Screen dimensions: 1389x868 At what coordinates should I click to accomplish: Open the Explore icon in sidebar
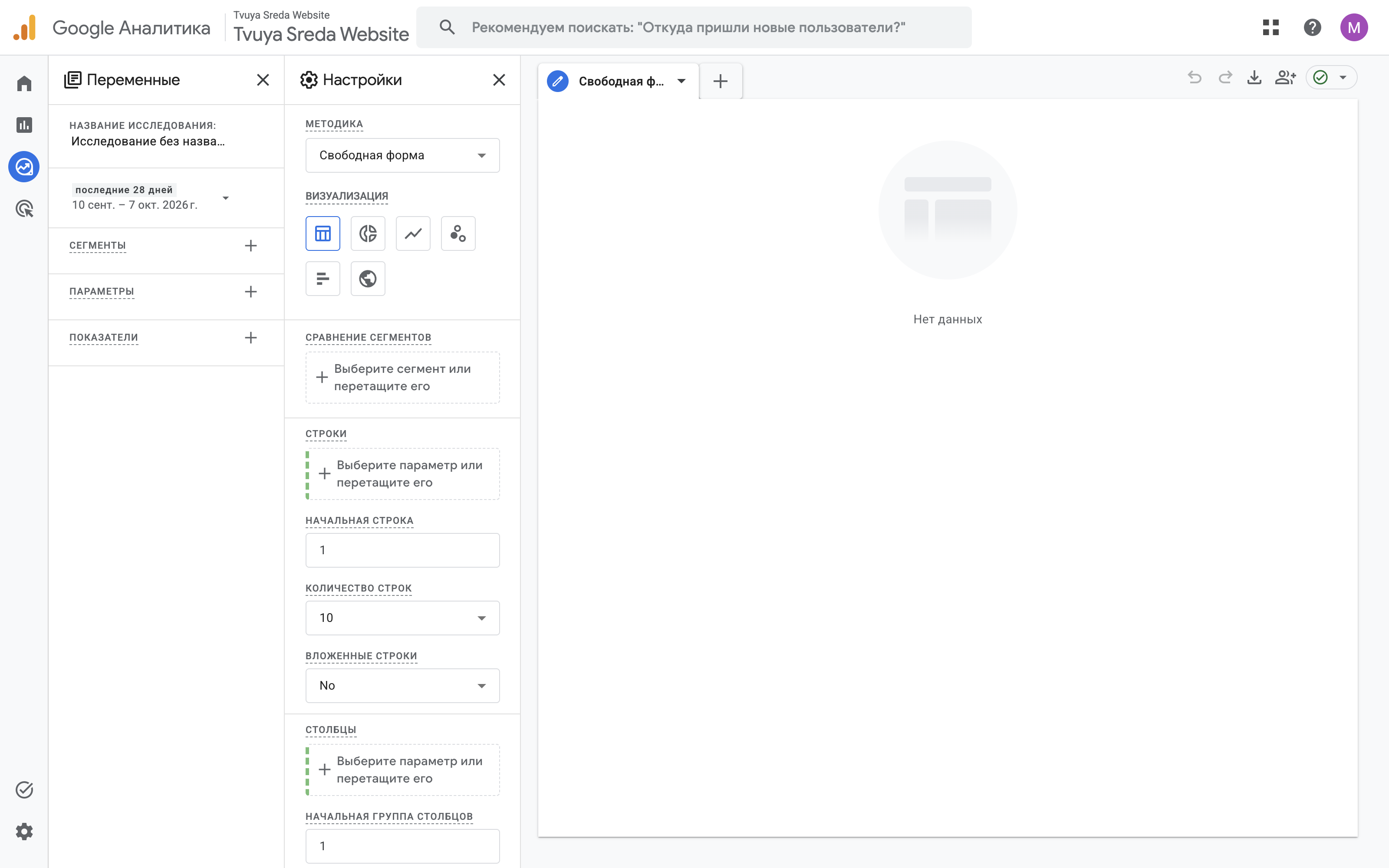pyautogui.click(x=24, y=167)
